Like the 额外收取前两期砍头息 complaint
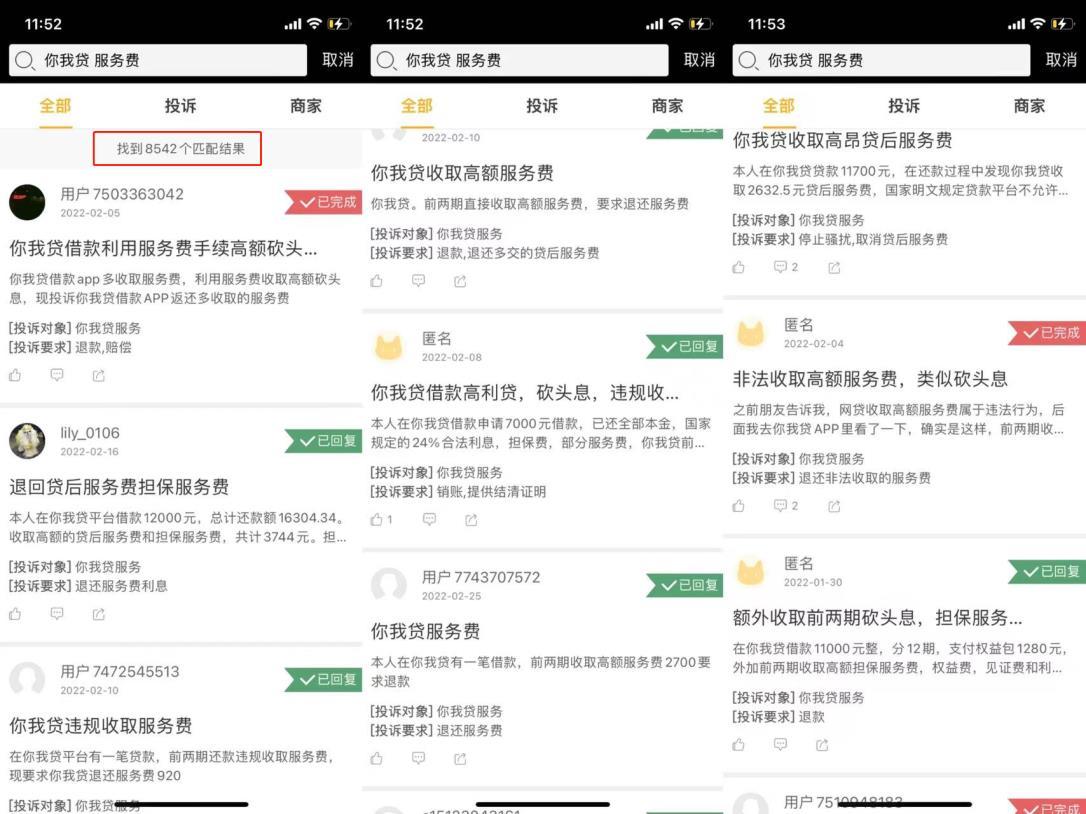Screen dimensions: 1086x814 [x=739, y=744]
